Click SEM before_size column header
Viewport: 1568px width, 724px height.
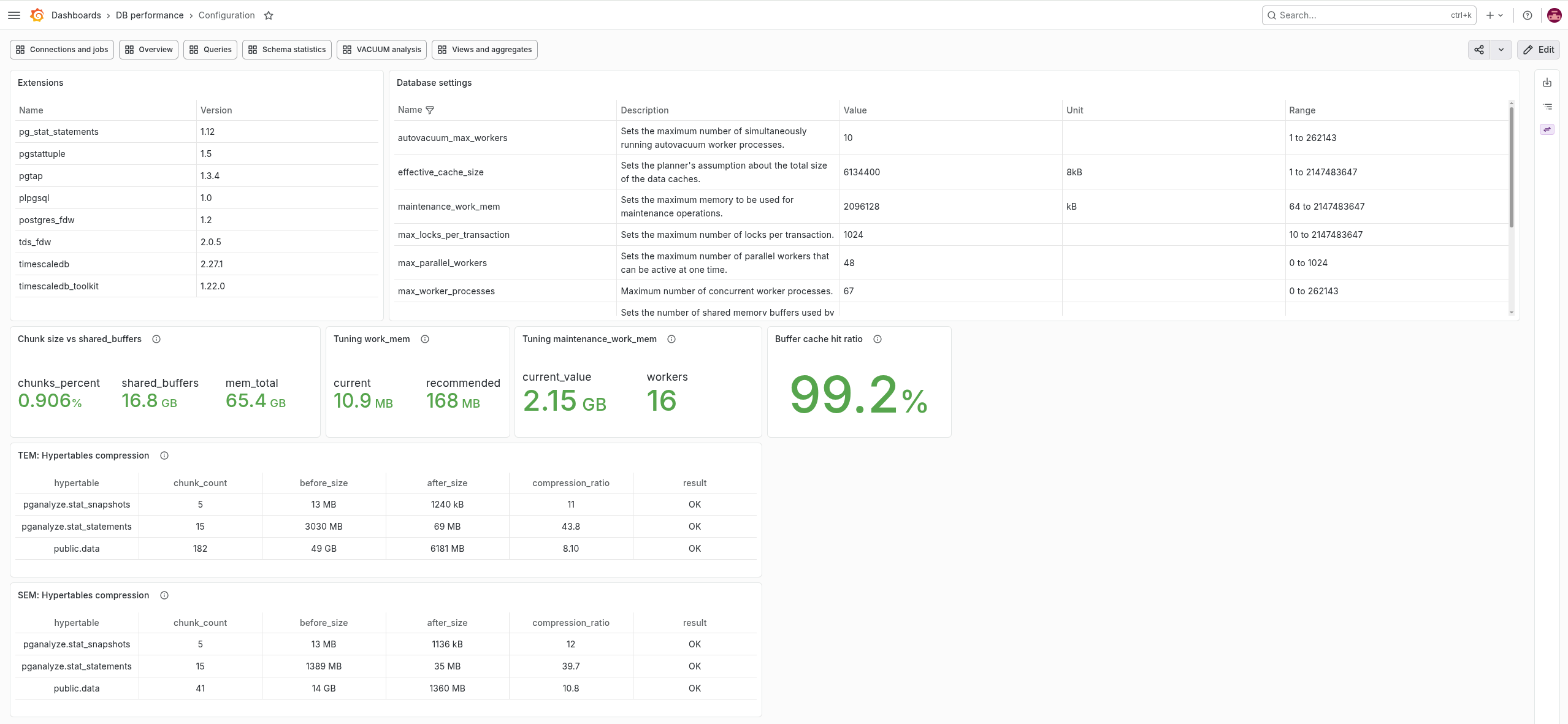[x=324, y=623]
